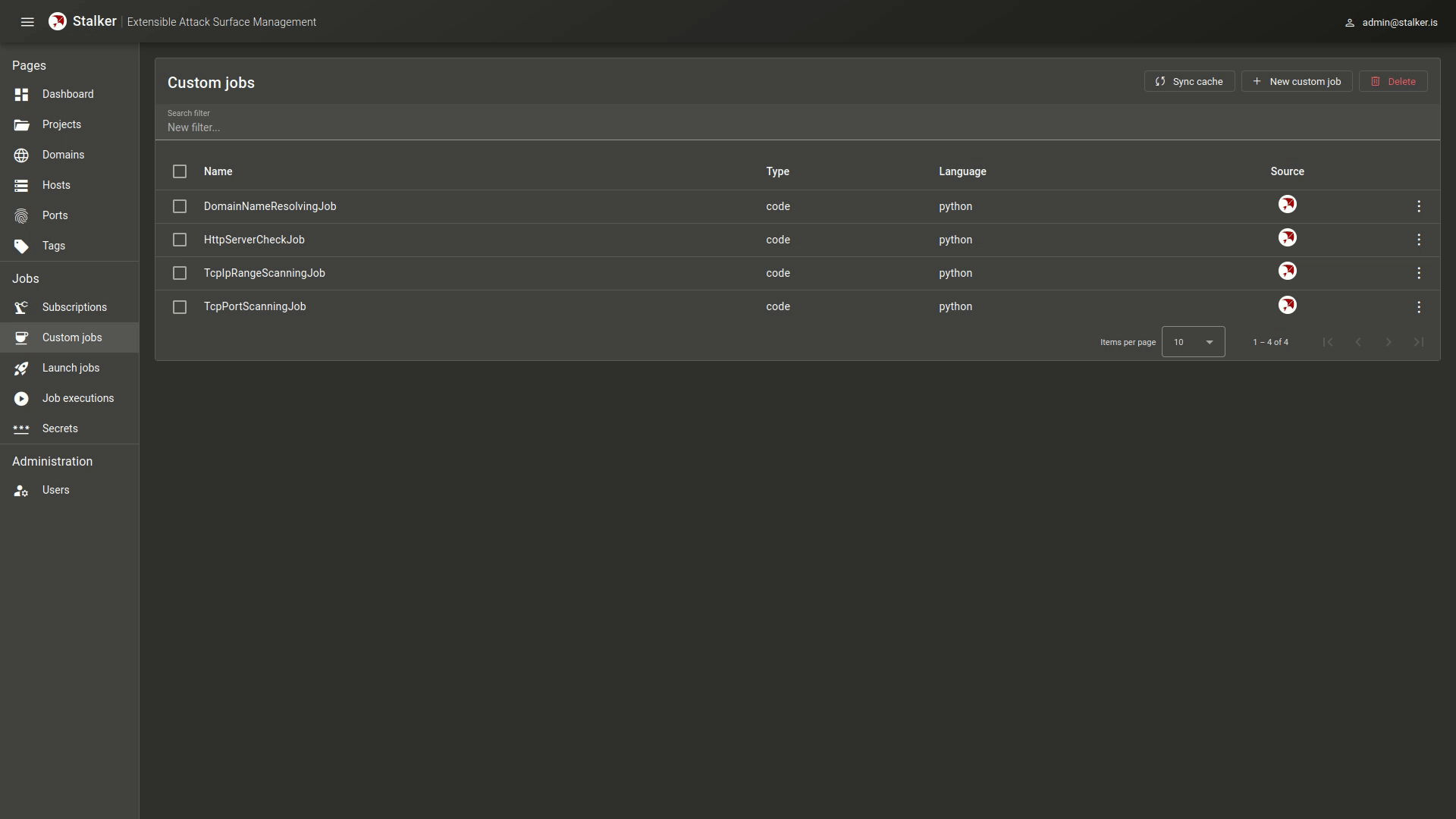The image size is (1456, 819).
Task: Click the Job executions play icon
Action: (21, 399)
